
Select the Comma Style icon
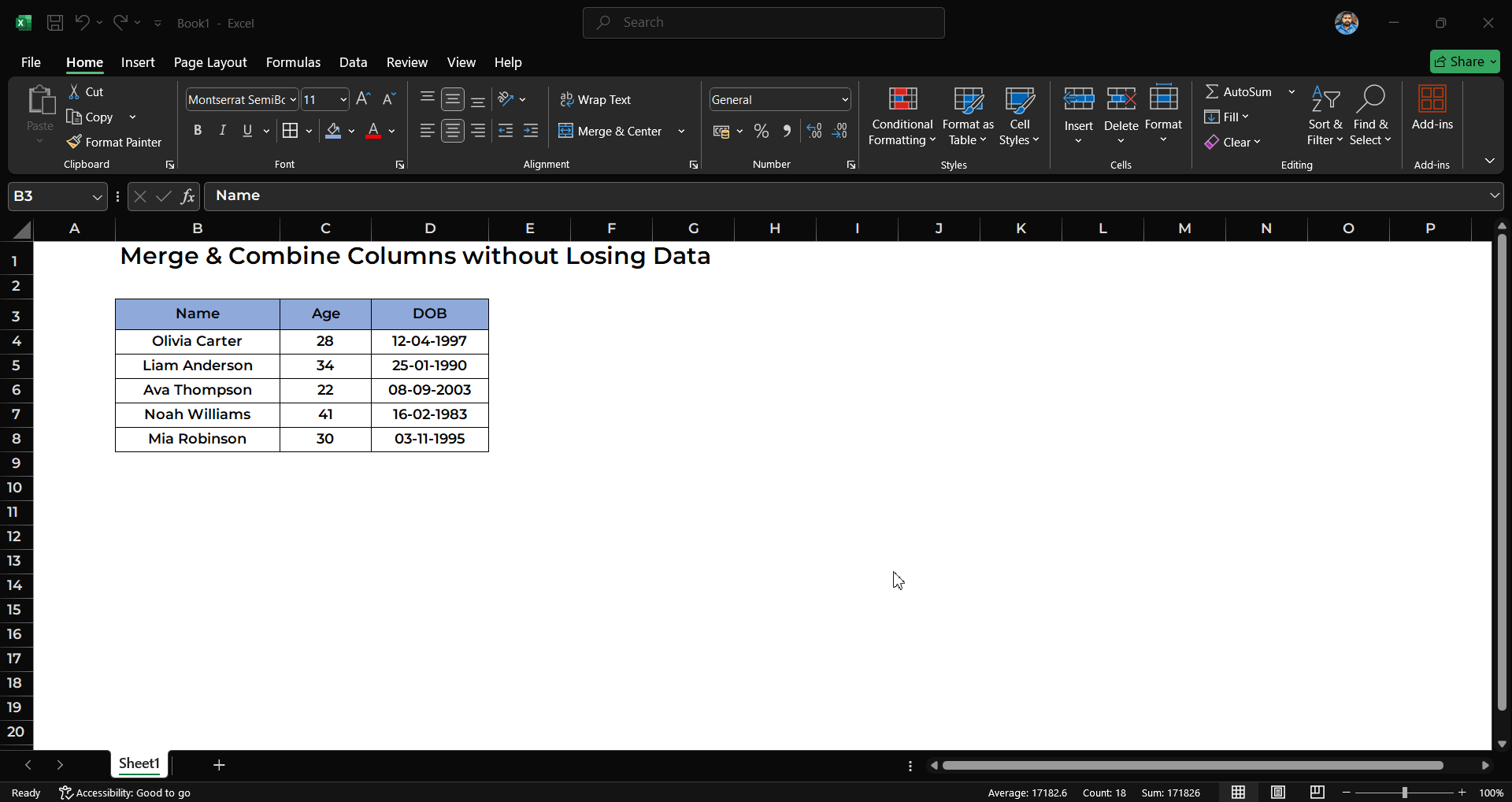tap(787, 131)
